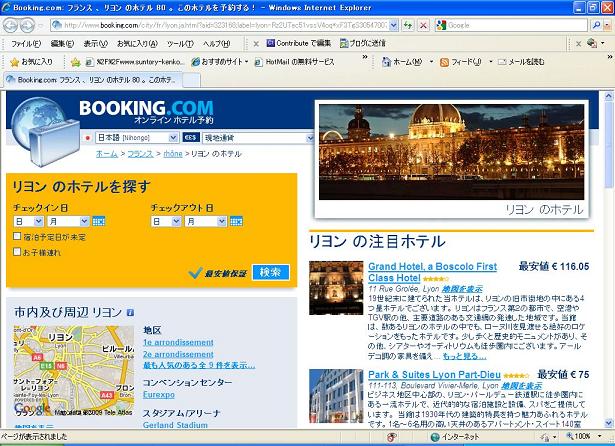Image resolution: width=615 pixels, height=446 pixels.
Task: Expand the ホーム button dropdown arrow
Action: [431, 62]
